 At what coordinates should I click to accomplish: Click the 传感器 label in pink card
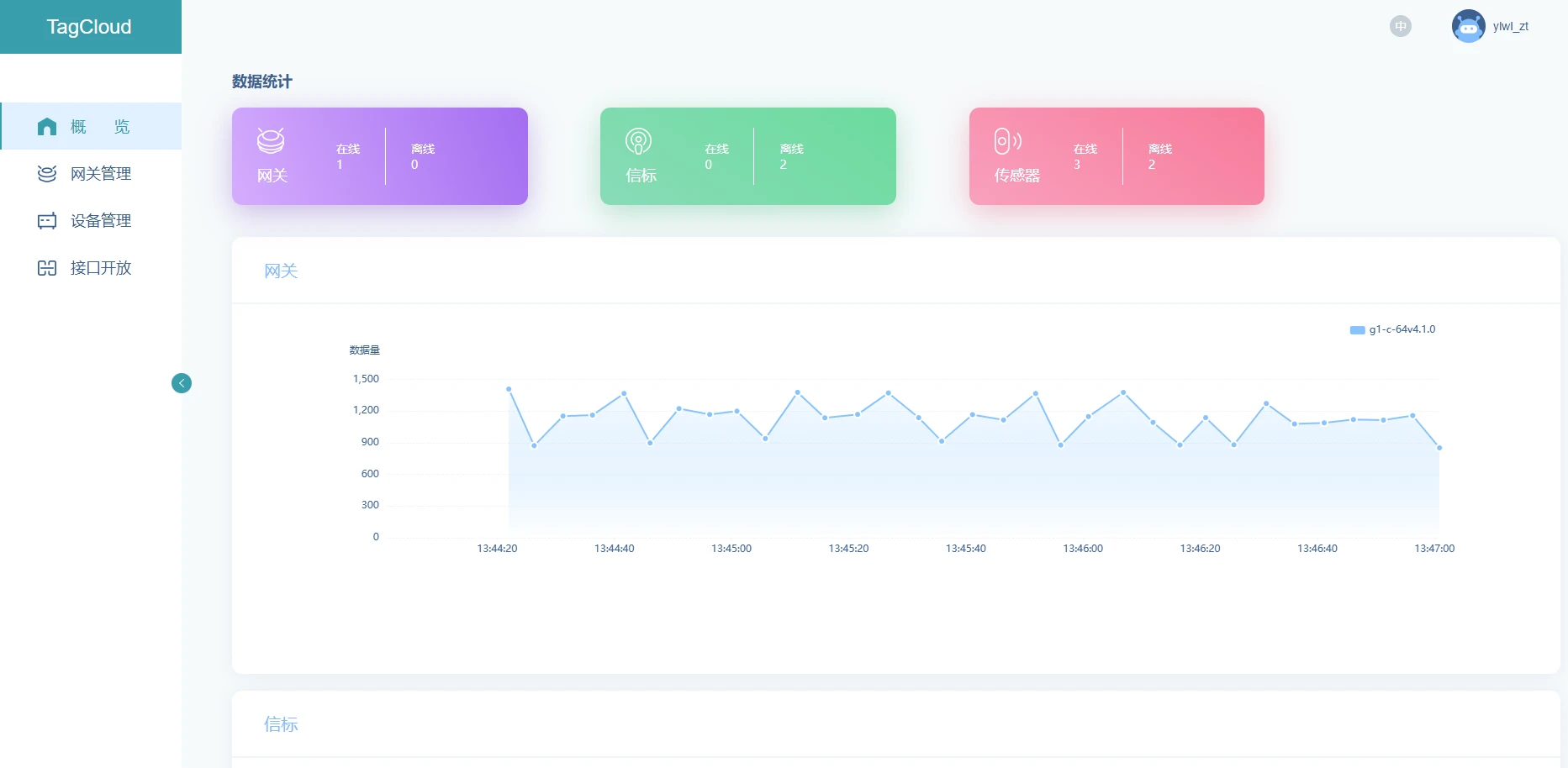pos(1017,176)
